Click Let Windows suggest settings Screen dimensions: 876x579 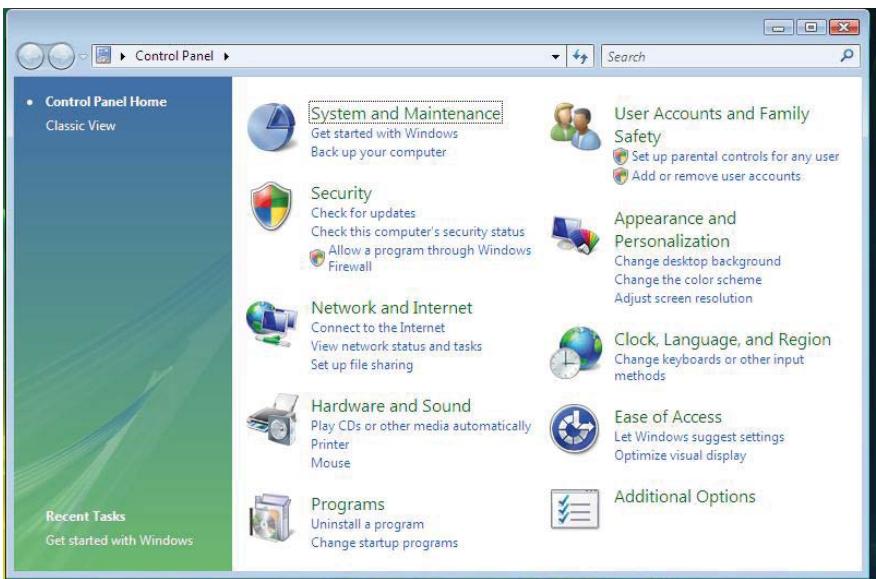pyautogui.click(x=699, y=436)
